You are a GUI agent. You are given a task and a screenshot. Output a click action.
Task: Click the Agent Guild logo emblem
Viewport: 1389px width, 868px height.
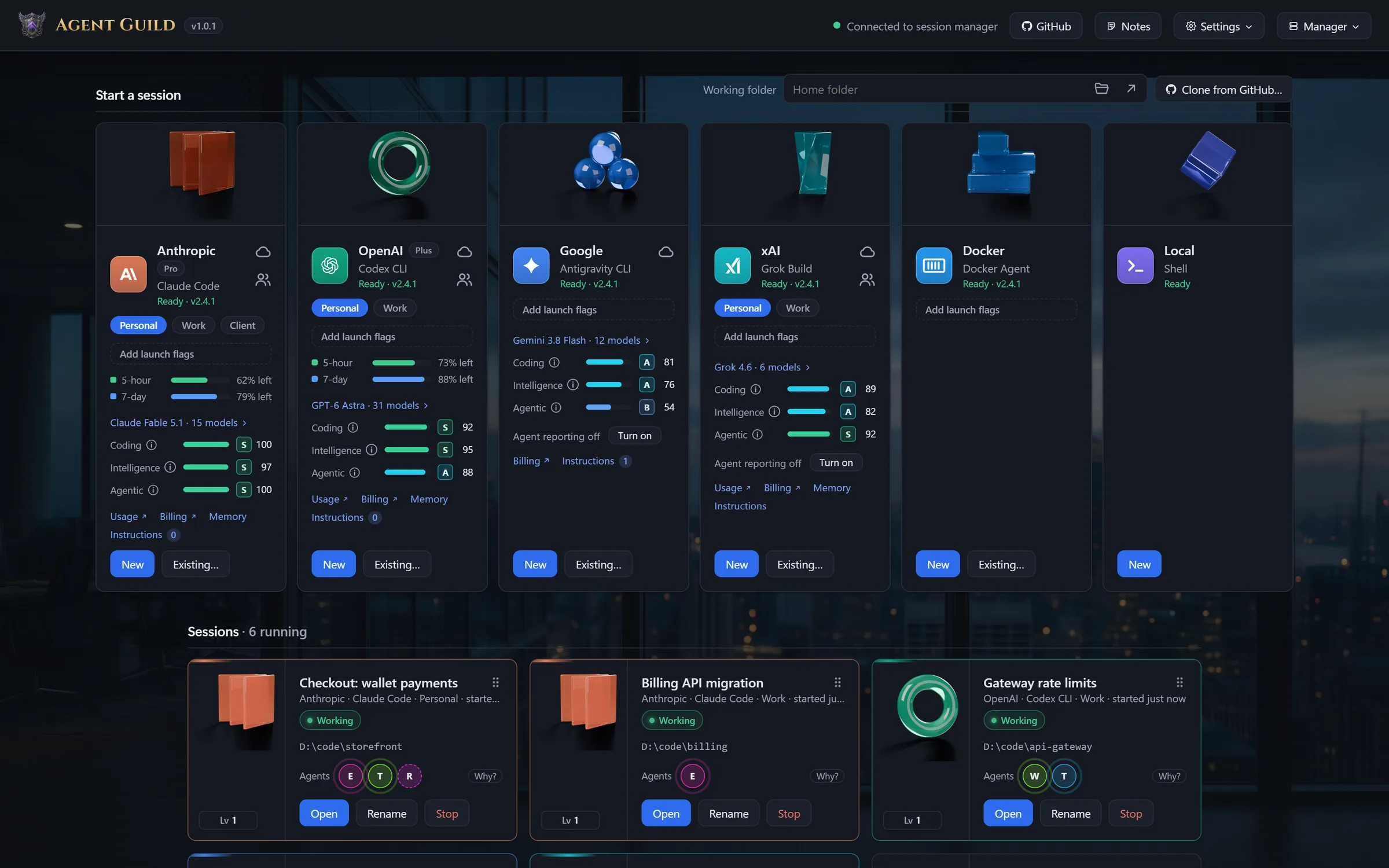(32, 25)
